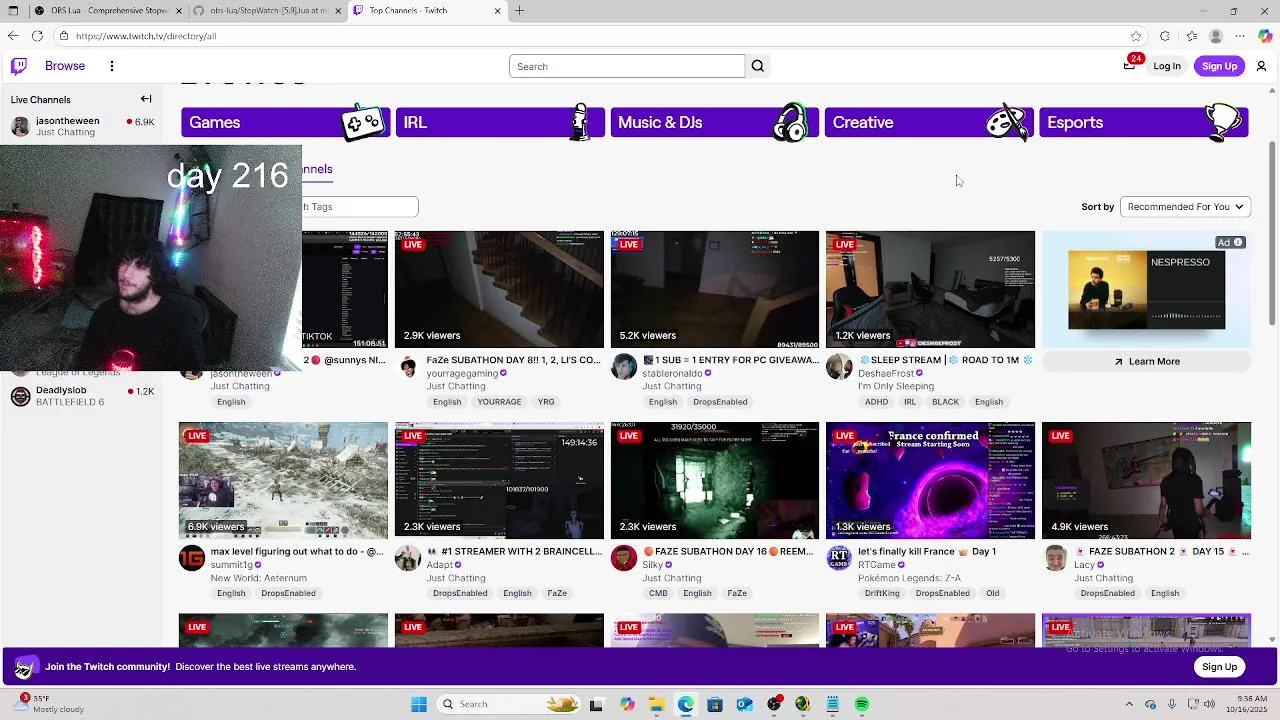Click yourragegaming channel avatar
Image resolution: width=1280 pixels, height=720 pixels.
(x=408, y=366)
